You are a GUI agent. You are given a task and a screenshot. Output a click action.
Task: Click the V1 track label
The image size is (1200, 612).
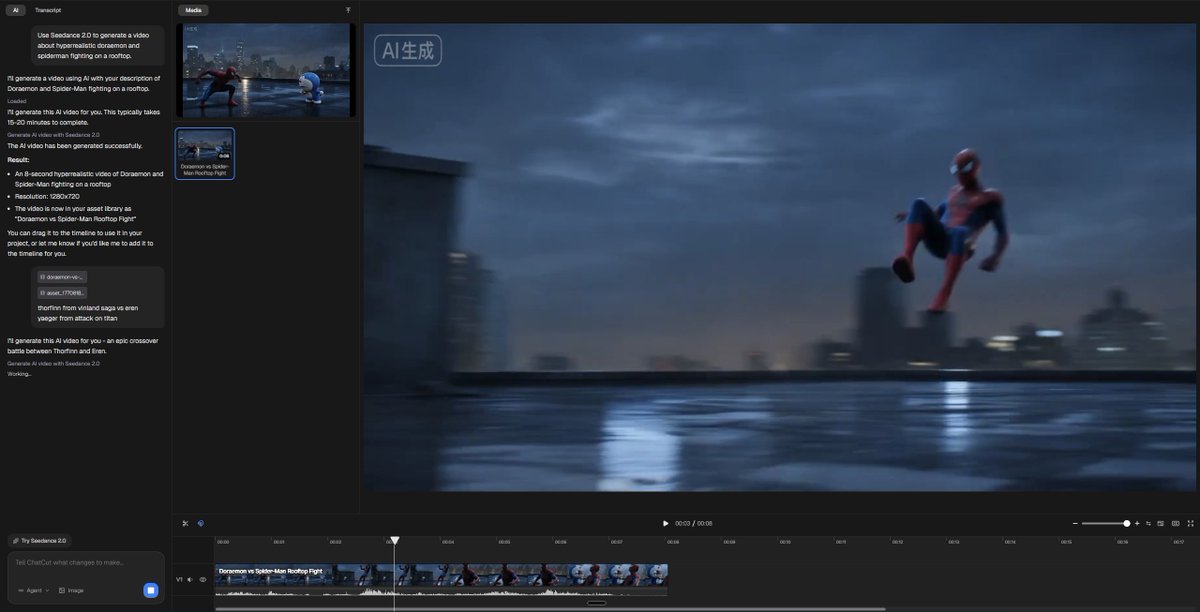(x=180, y=579)
